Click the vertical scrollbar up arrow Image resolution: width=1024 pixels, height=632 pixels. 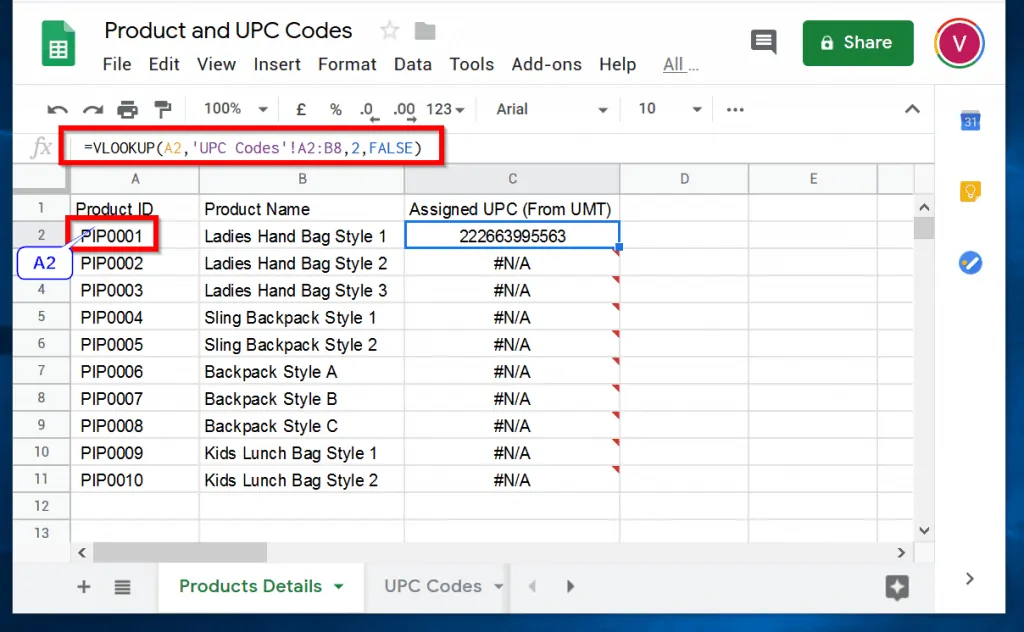pyautogui.click(x=924, y=208)
